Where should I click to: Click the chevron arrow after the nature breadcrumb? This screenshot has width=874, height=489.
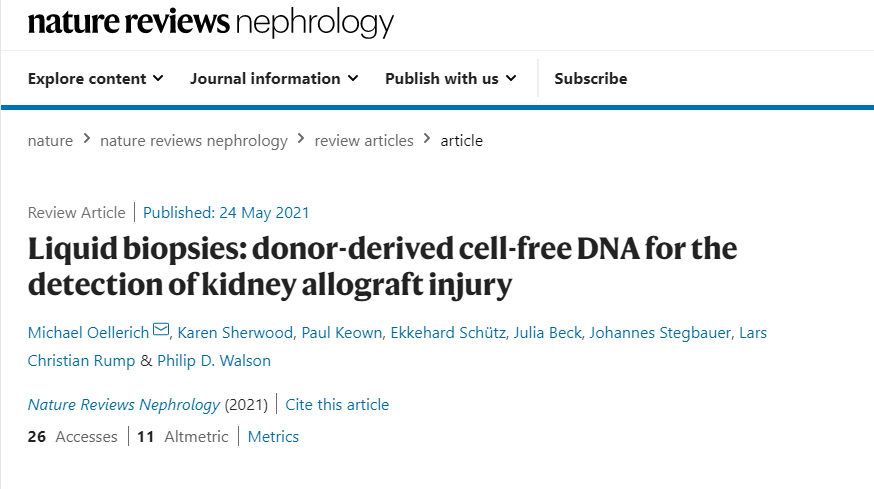(x=87, y=140)
